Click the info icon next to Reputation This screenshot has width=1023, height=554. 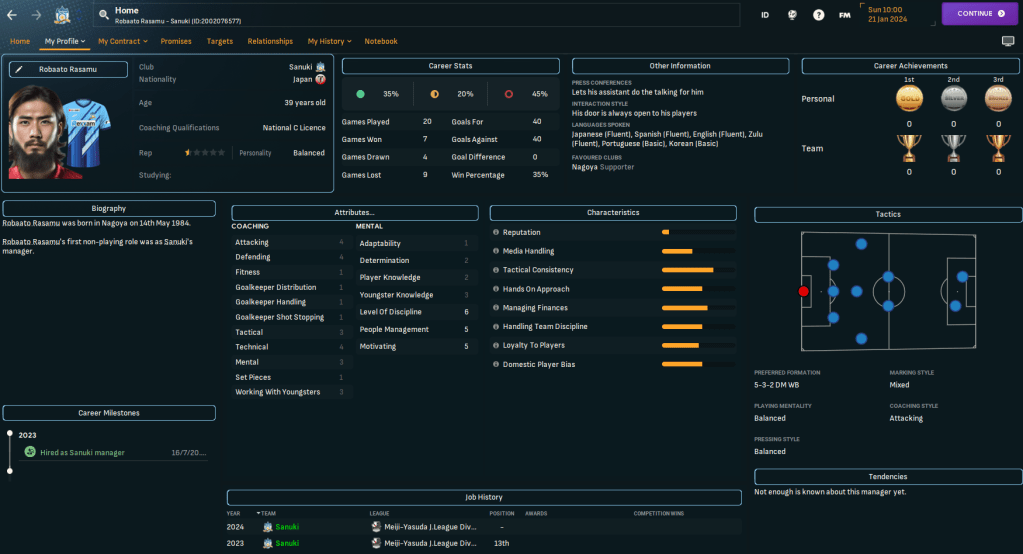(496, 232)
